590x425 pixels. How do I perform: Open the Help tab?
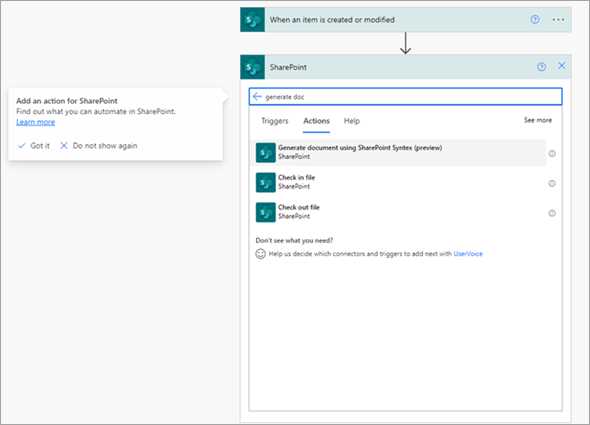pos(352,121)
